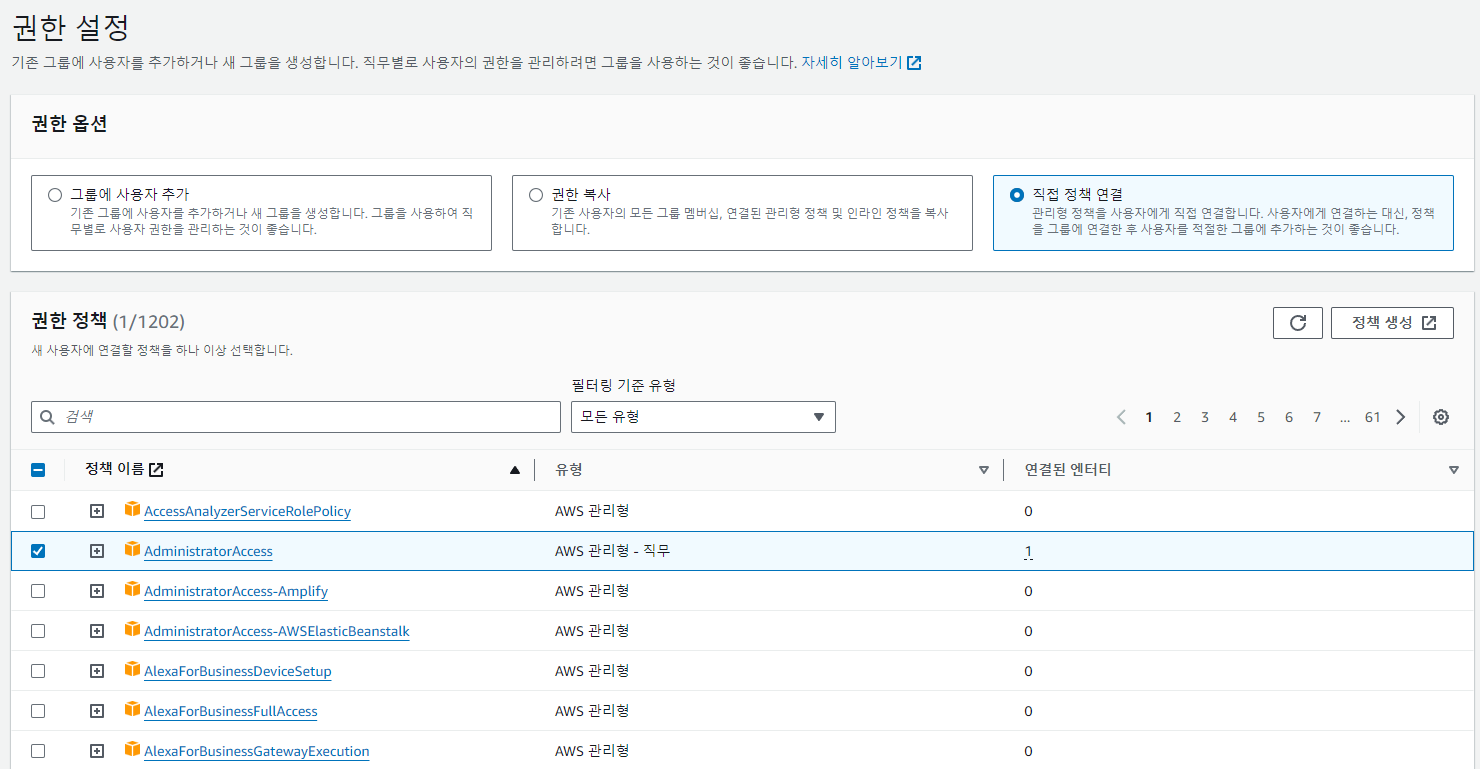1480x769 pixels.
Task: Go to page 2 of the policy list
Action: tap(1177, 417)
